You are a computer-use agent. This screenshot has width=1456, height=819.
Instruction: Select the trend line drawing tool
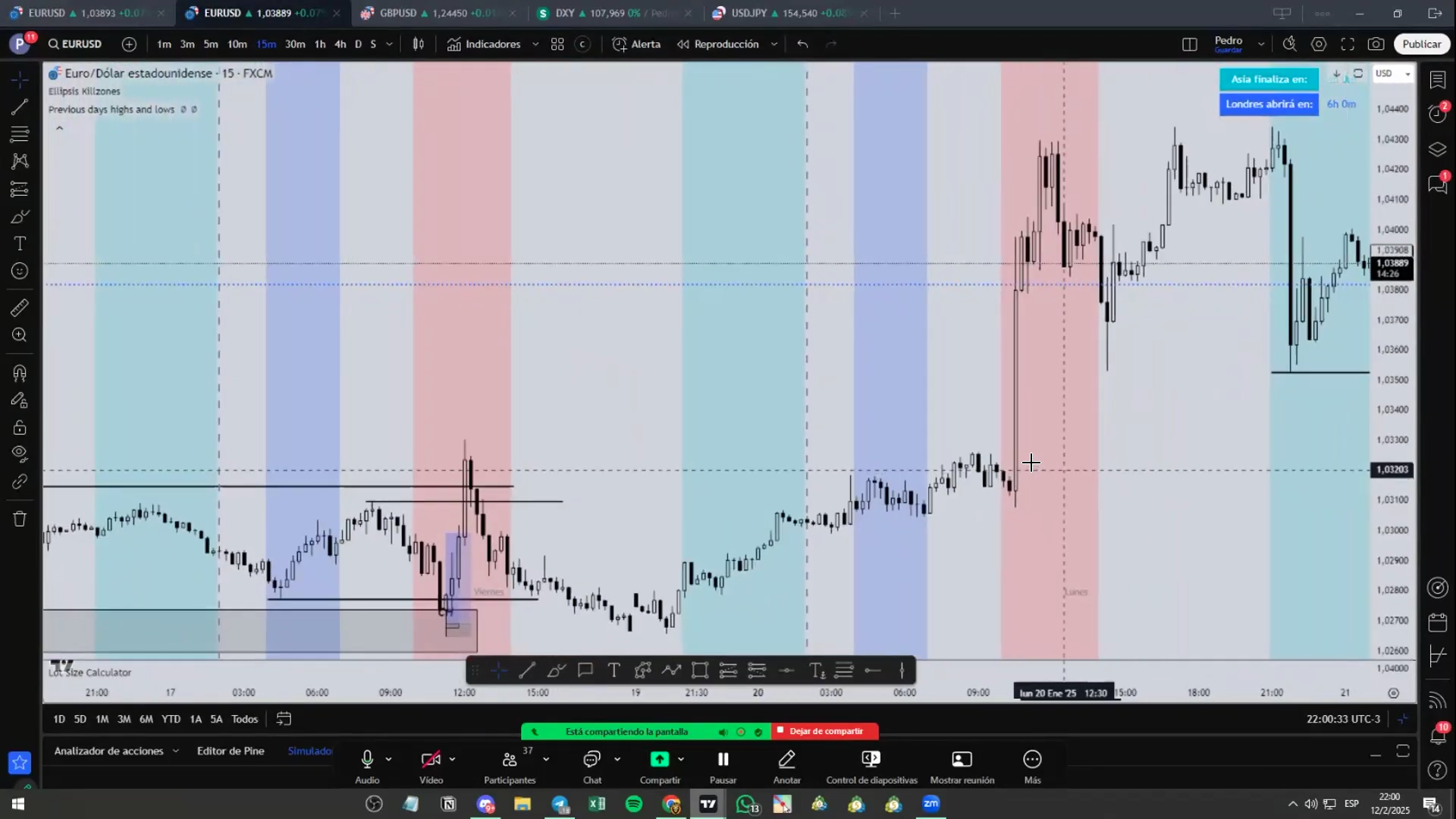pos(20,108)
